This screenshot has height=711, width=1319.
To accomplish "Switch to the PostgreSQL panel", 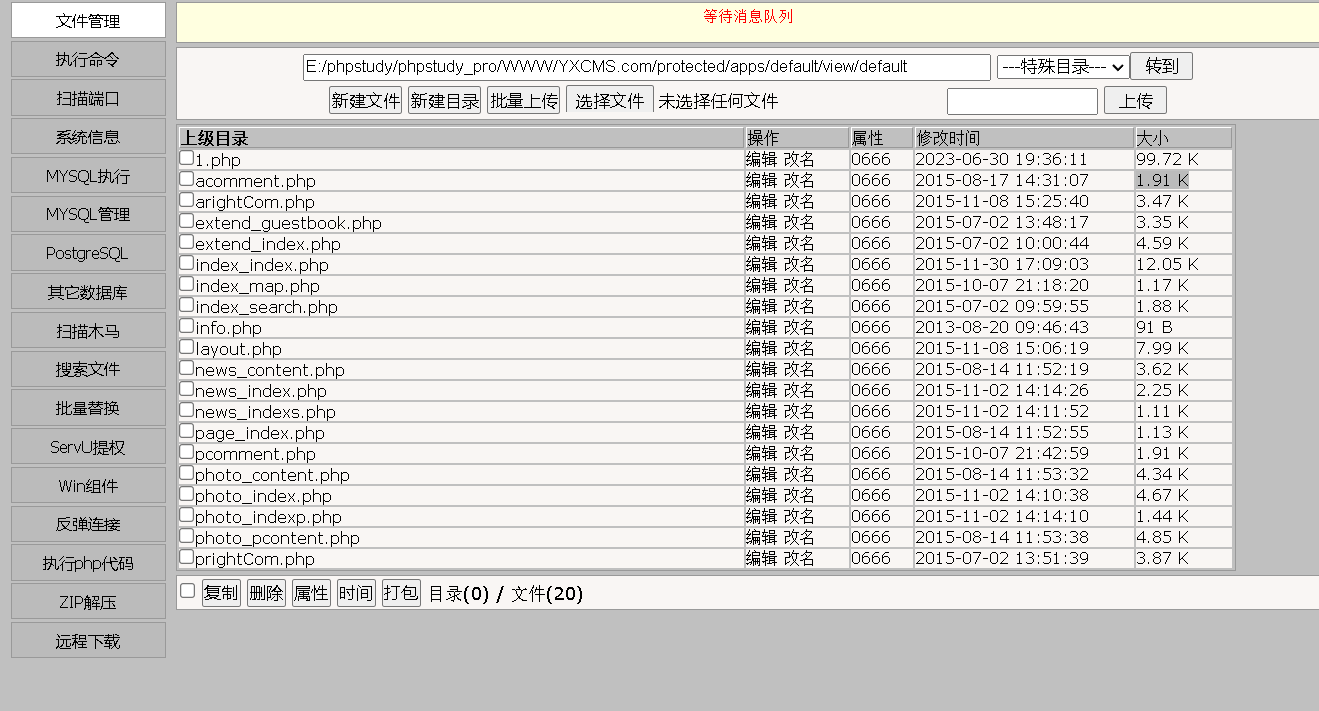I will tap(87, 253).
